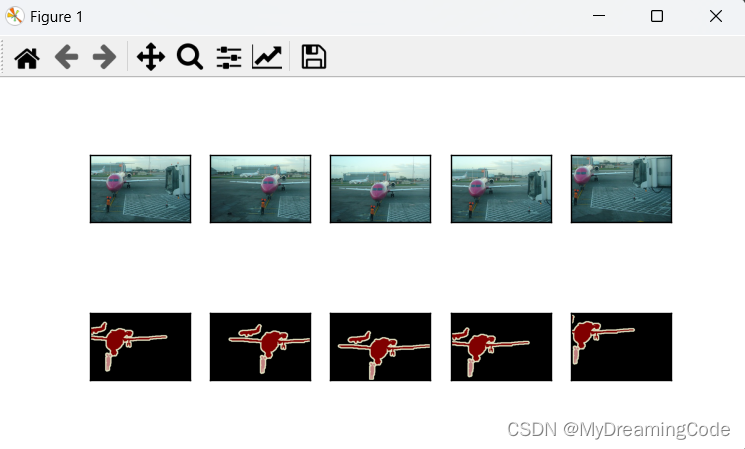Click the second airplane photo in top row
The width and height of the screenshot is (745, 449).
click(x=260, y=189)
